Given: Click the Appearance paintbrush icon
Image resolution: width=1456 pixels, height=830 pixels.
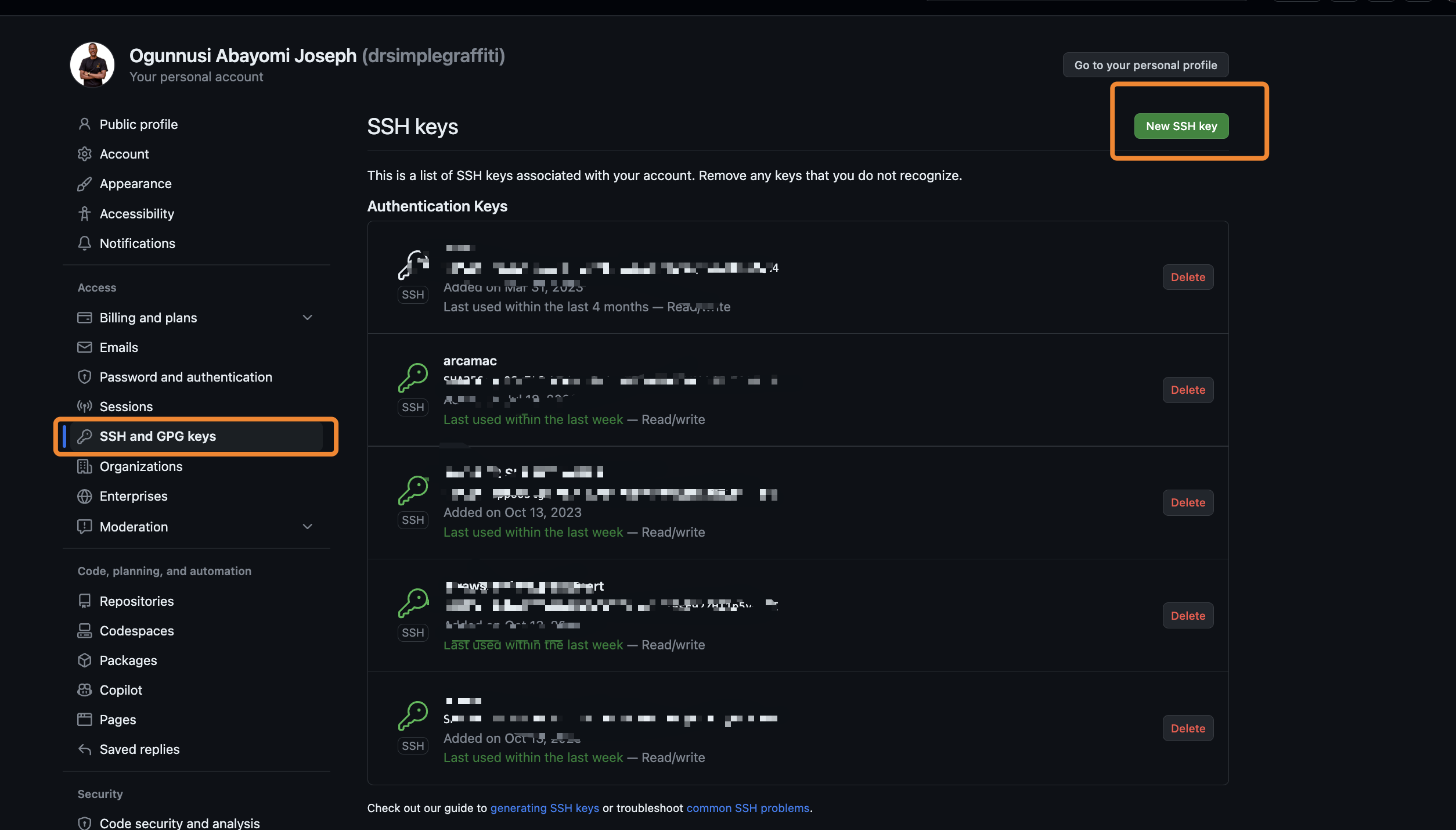Looking at the screenshot, I should click(x=85, y=184).
